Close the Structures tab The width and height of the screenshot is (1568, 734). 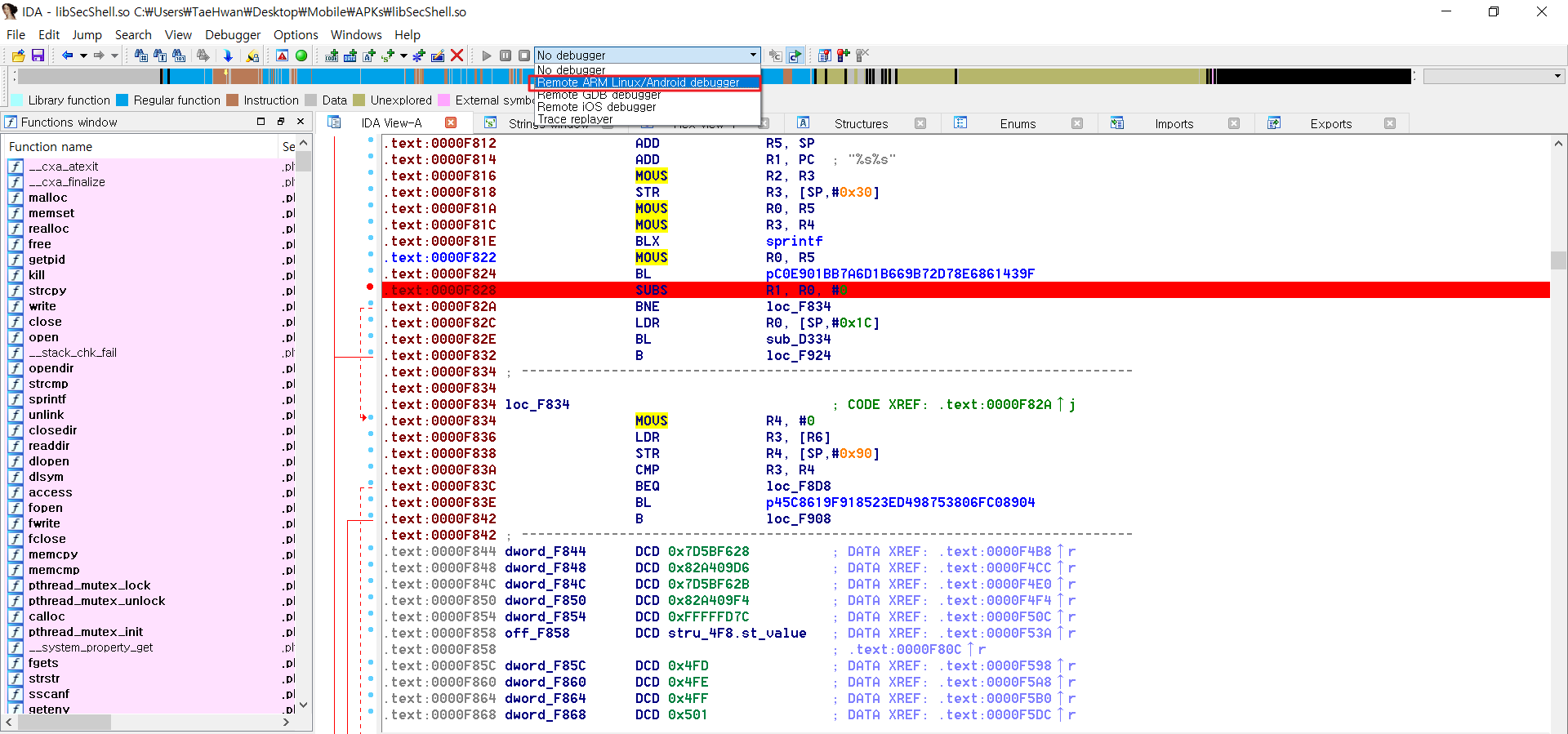click(920, 124)
